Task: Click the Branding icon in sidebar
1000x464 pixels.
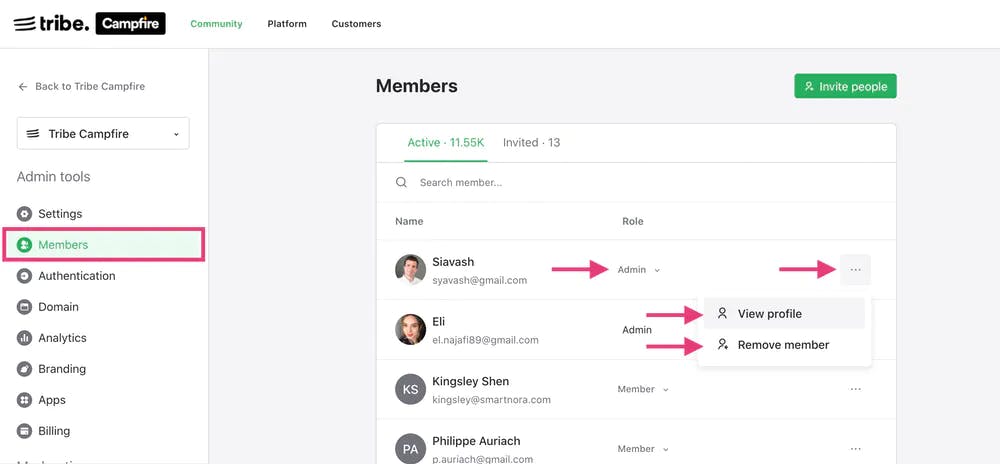Action: (x=25, y=369)
